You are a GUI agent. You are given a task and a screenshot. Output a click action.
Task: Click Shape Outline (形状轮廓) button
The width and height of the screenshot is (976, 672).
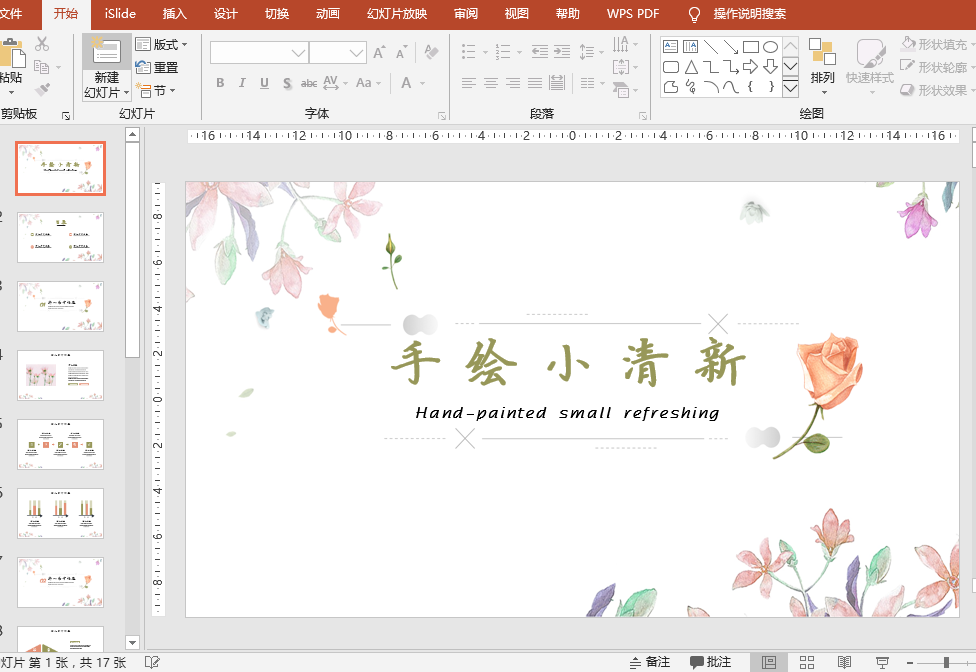(935, 67)
